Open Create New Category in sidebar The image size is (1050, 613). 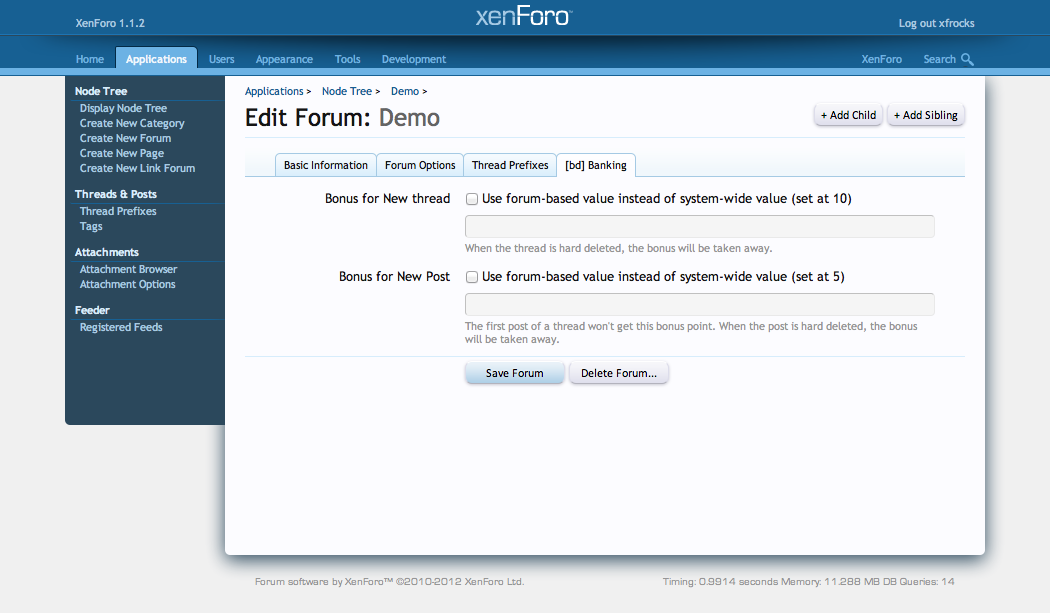click(132, 123)
